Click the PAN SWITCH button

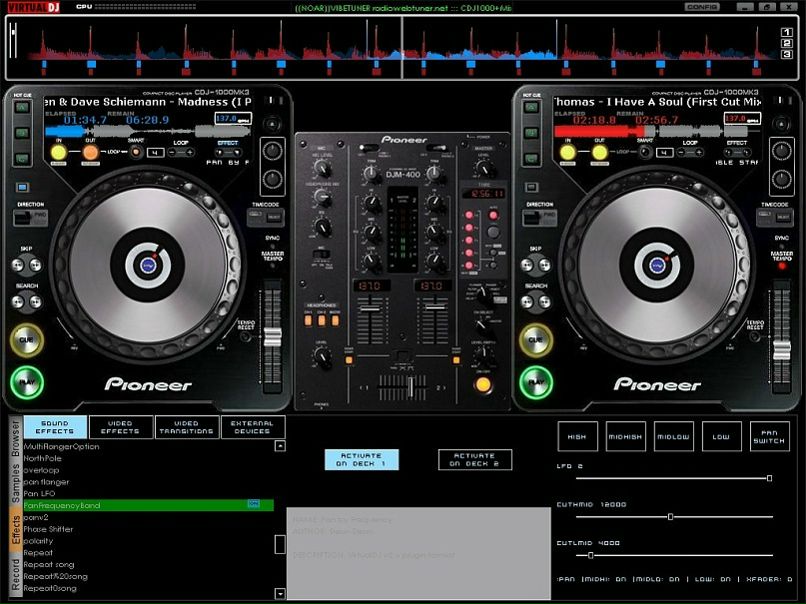[770, 436]
